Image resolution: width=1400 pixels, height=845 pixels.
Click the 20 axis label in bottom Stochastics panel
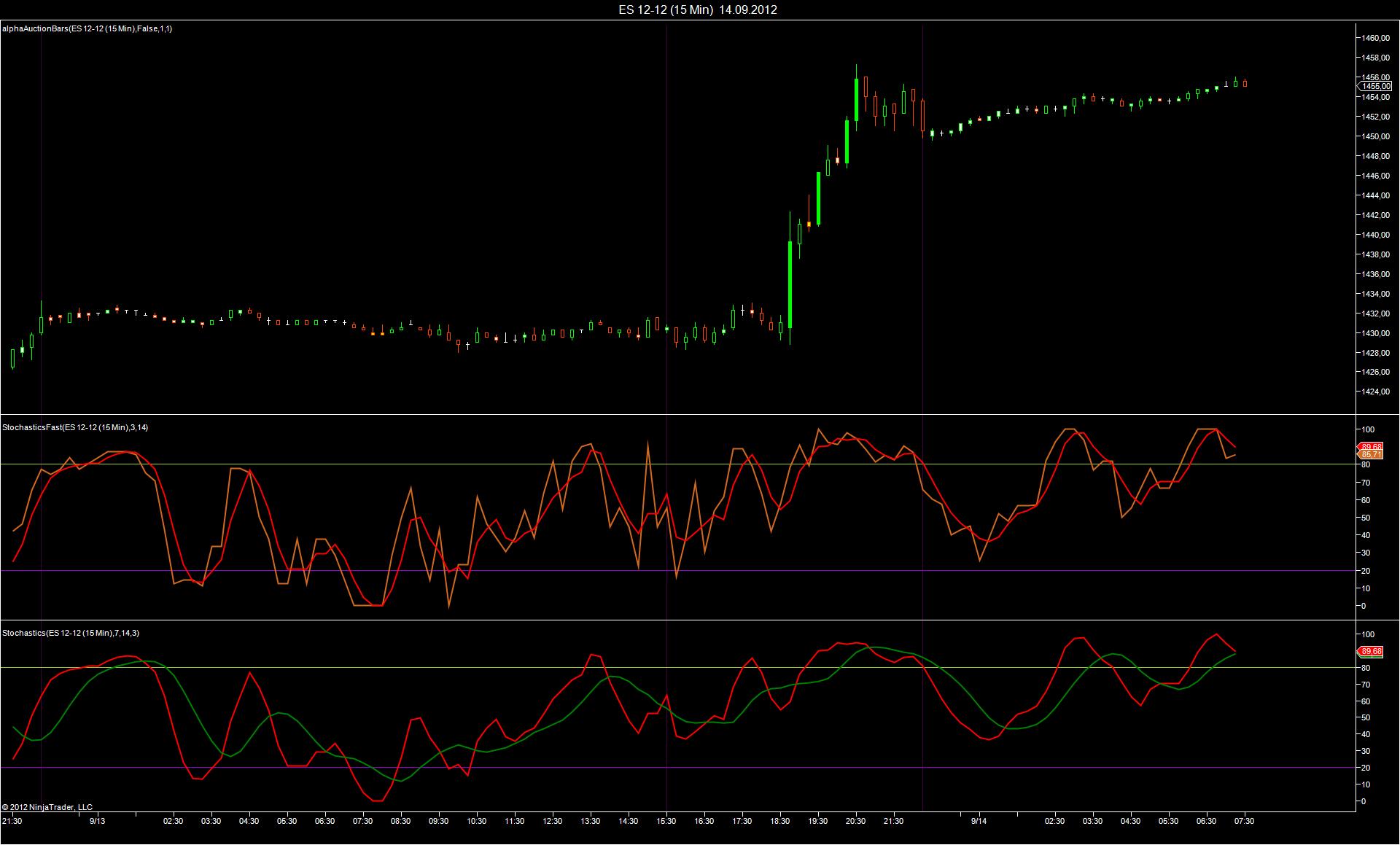[1365, 768]
